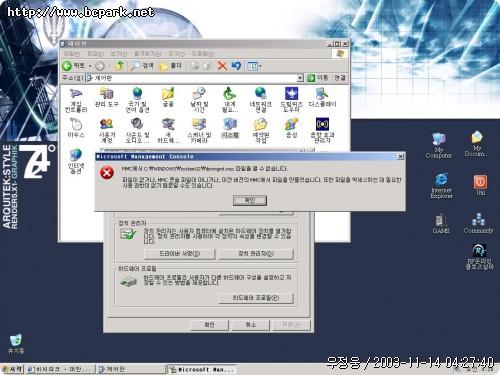Open the 게임 컨트롤러 control panel icon
The width and height of the screenshot is (500, 375).
(x=76, y=100)
